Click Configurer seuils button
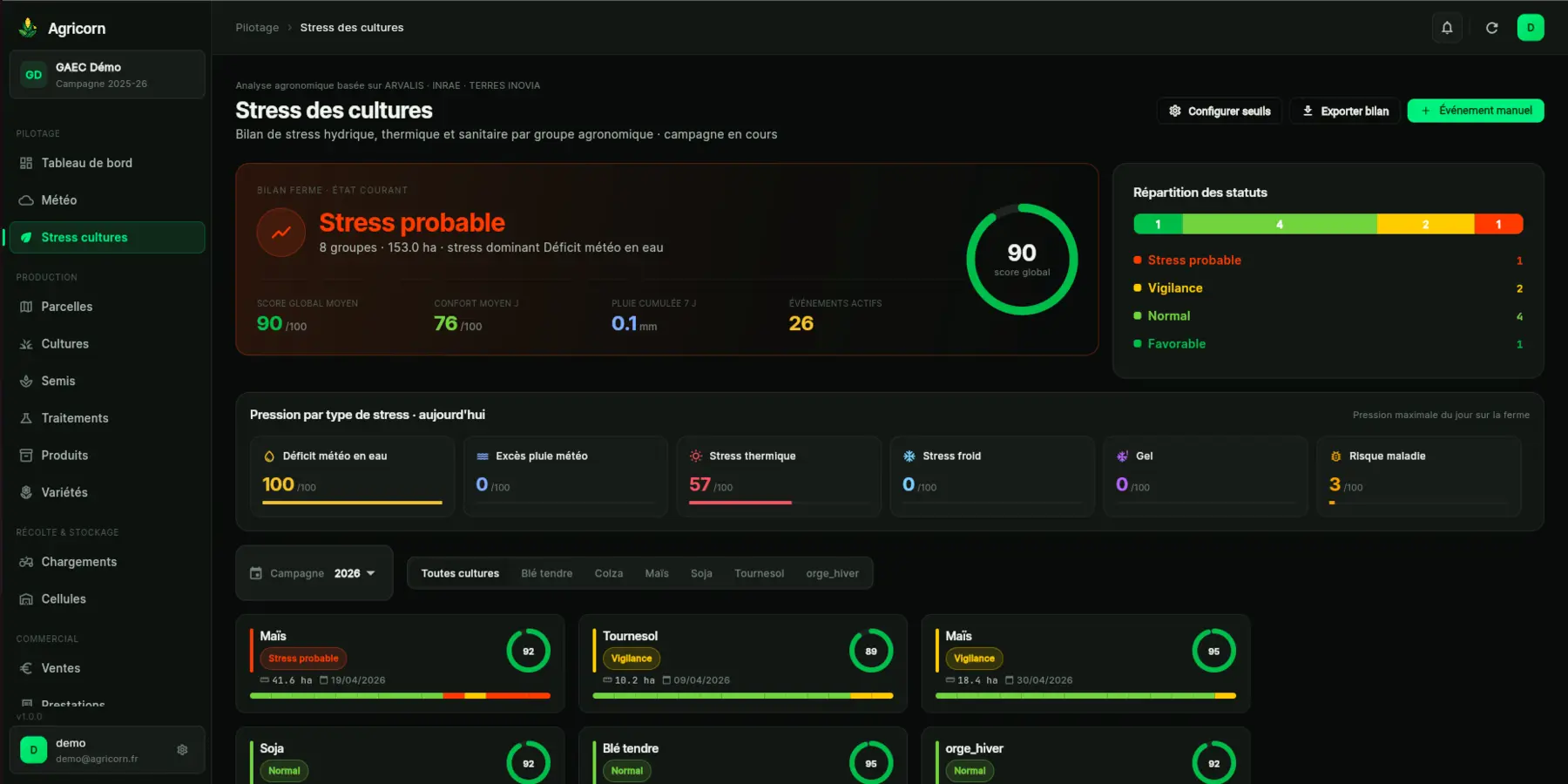The width and height of the screenshot is (1568, 784). coord(1220,111)
